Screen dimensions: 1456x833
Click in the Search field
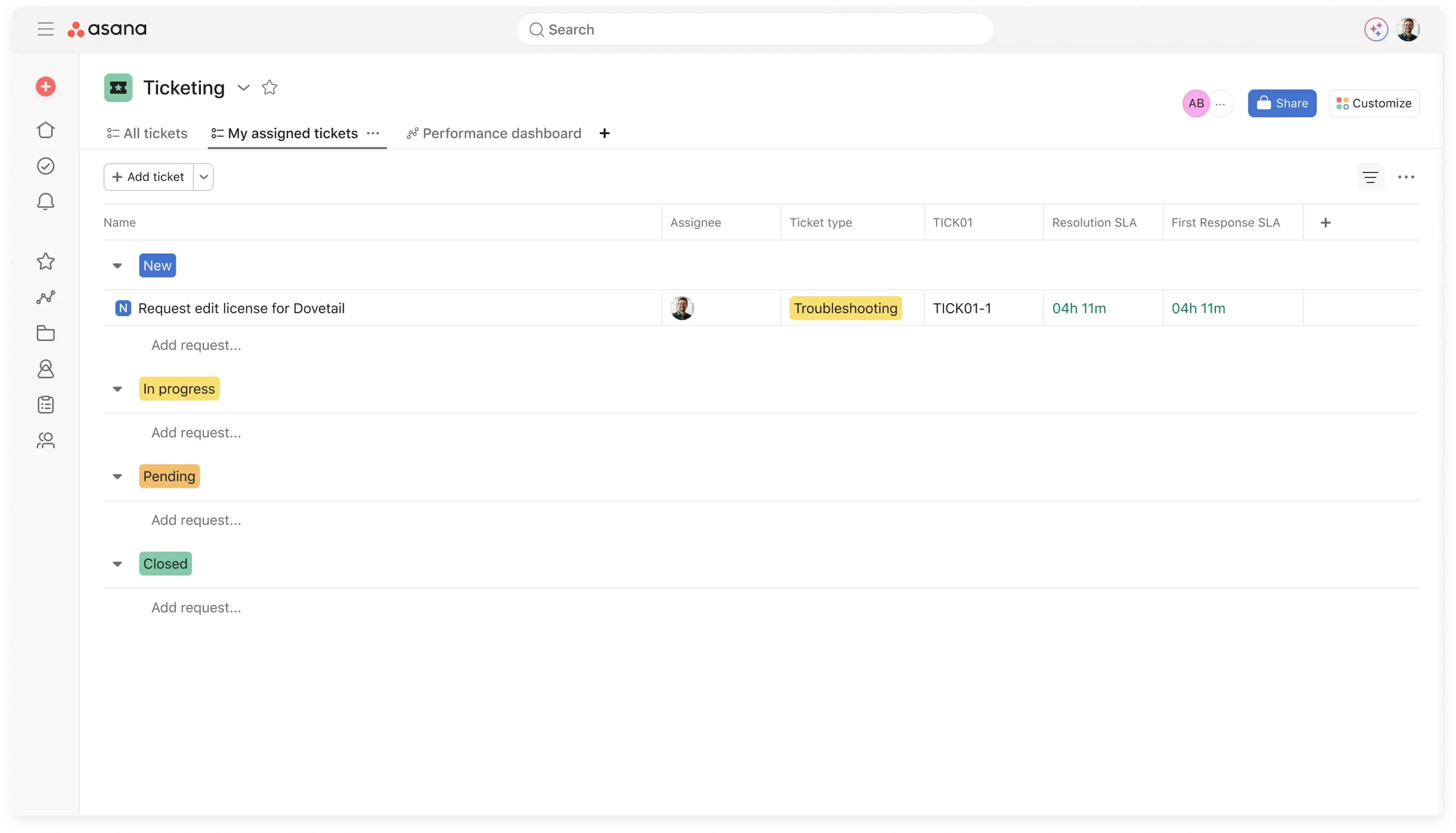click(755, 29)
